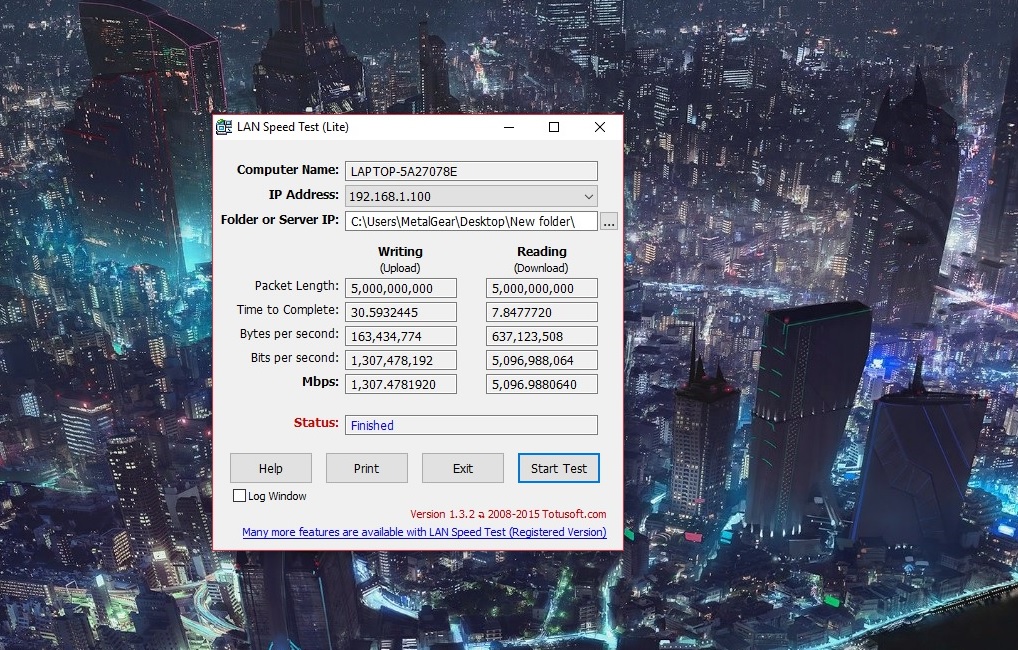Click the LAN Speed Test title bar icon
The width and height of the screenshot is (1018, 650).
click(225, 127)
